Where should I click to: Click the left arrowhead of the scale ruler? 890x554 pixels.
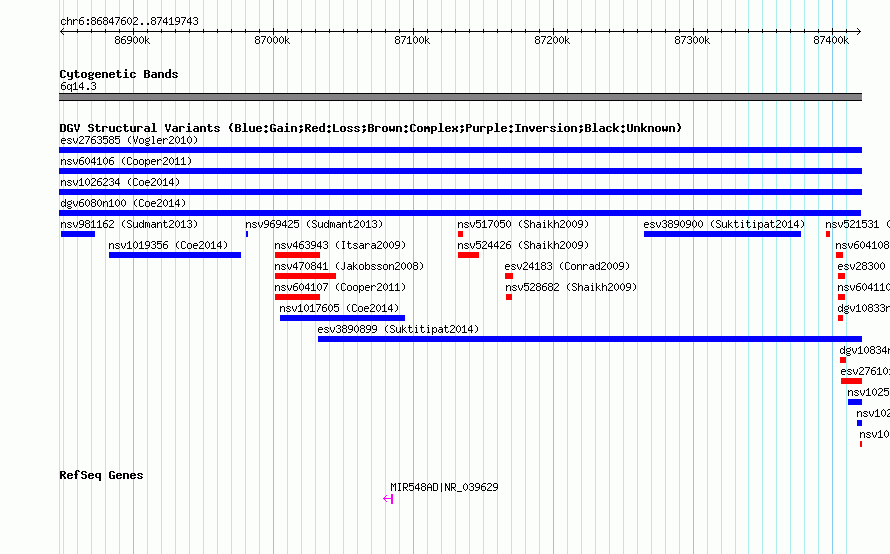click(x=62, y=32)
